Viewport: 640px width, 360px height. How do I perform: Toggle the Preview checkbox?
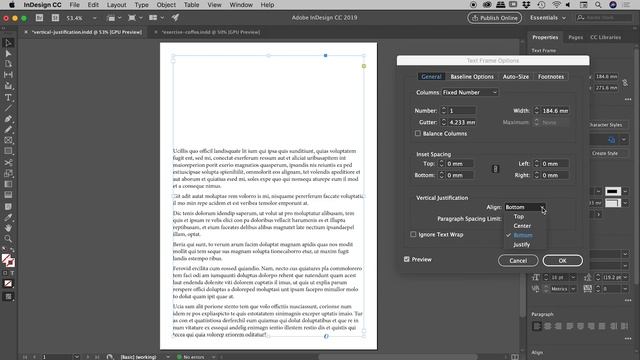point(407,259)
